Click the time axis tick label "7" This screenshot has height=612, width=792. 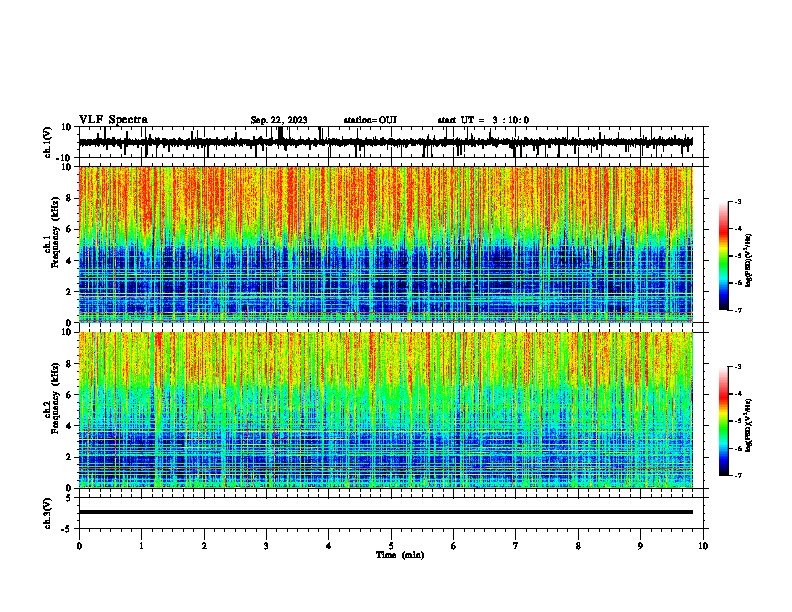coord(516,546)
